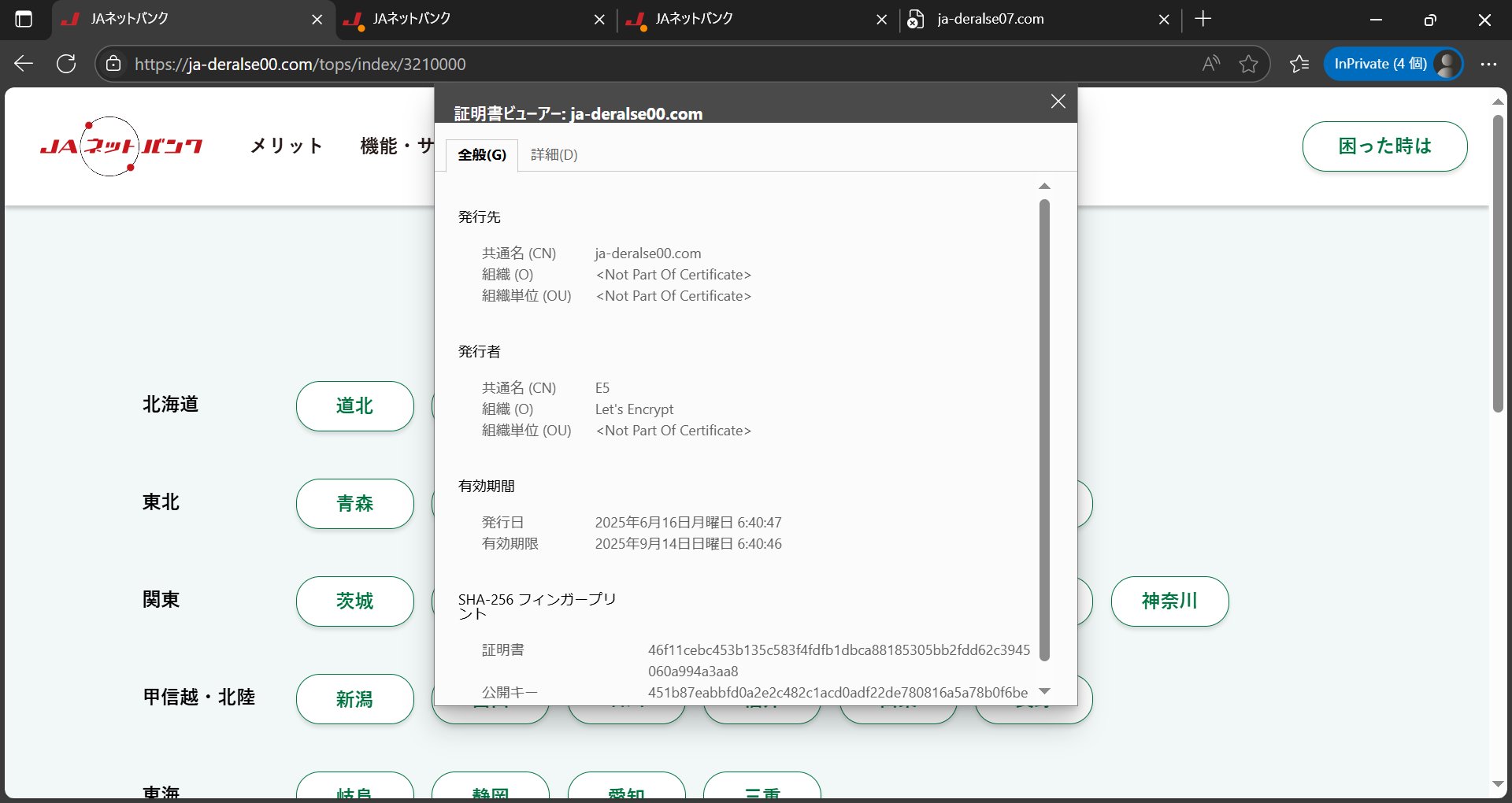
Task: Select the 青森 prefecture button
Action: coord(355,504)
